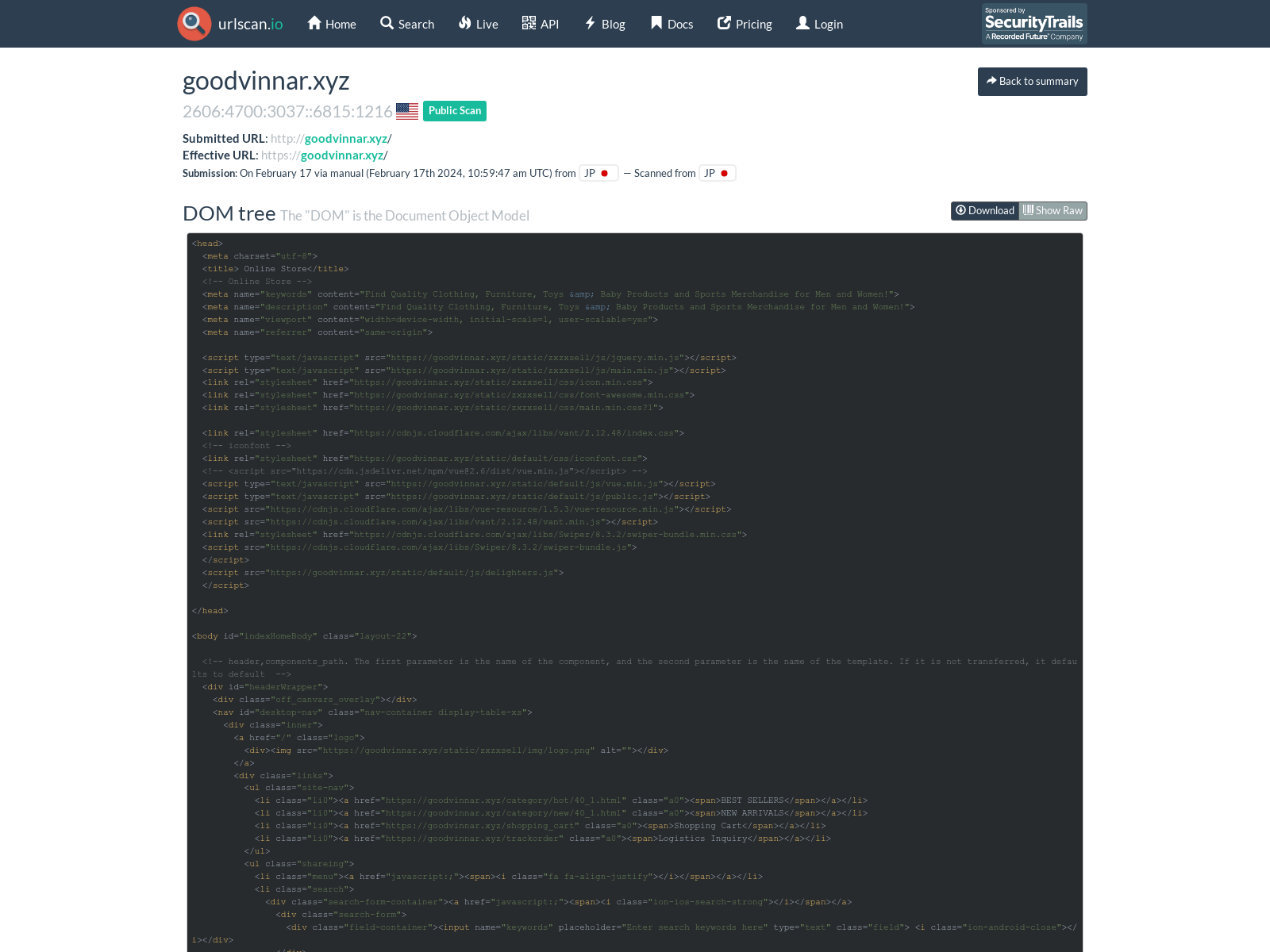The height and width of the screenshot is (952, 1270).
Task: Toggle Show Raw DOM view
Action: tap(1053, 211)
